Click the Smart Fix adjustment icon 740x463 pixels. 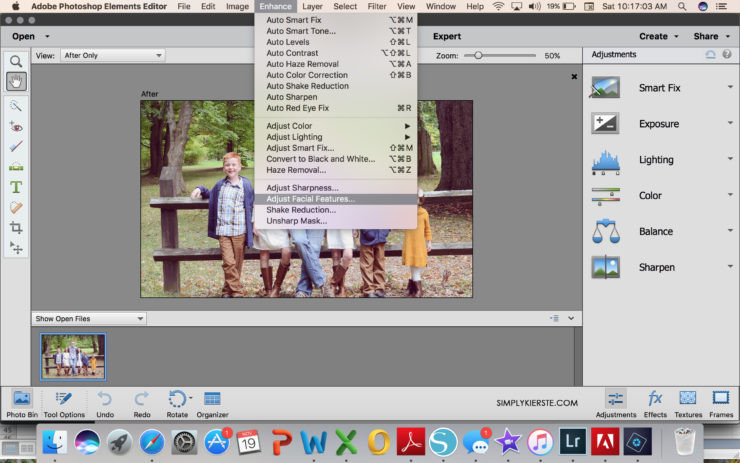click(605, 88)
